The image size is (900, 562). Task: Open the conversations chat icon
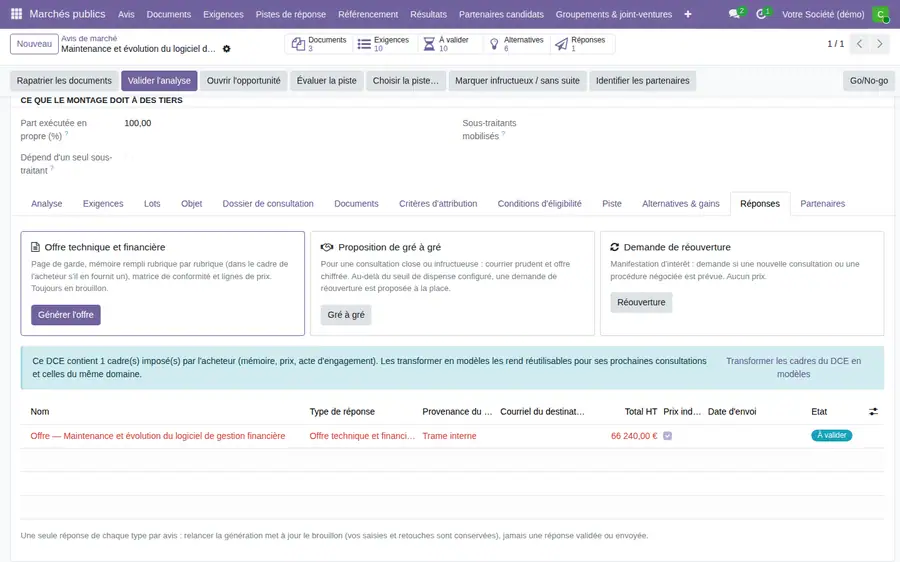pos(734,14)
